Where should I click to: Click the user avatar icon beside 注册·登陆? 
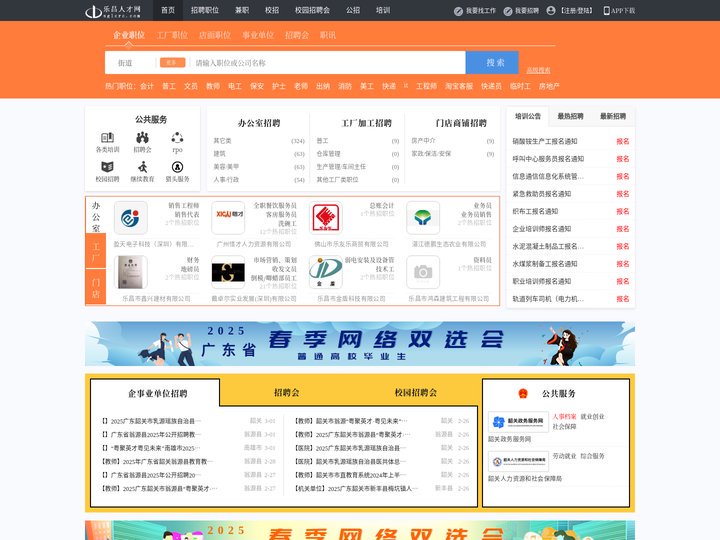551,11
